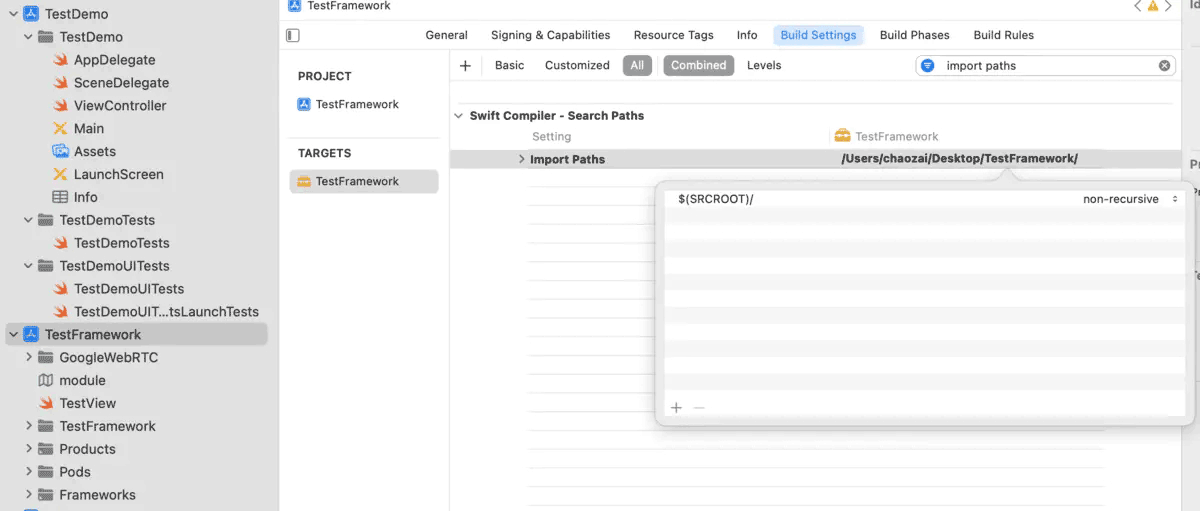Viewport: 1200px width, 511px height.
Task: Toggle the Combined view mode
Action: (x=698, y=66)
